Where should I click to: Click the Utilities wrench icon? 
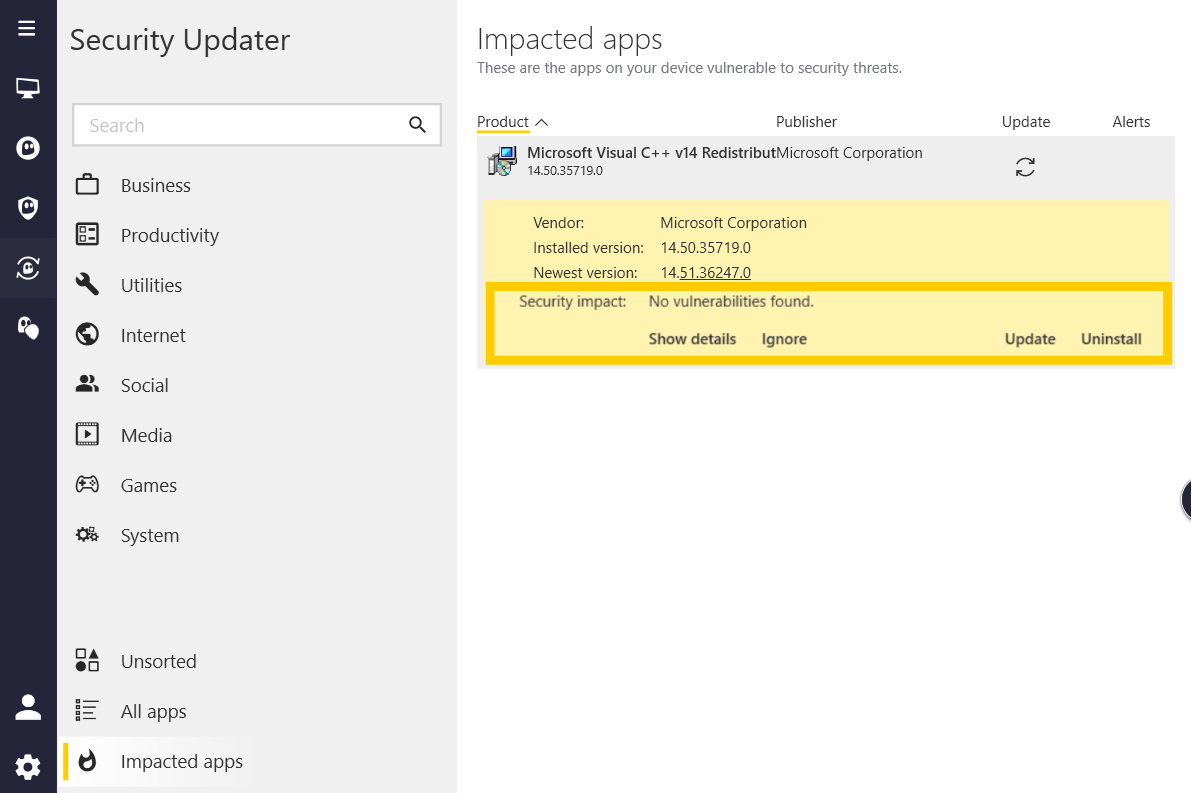(87, 285)
